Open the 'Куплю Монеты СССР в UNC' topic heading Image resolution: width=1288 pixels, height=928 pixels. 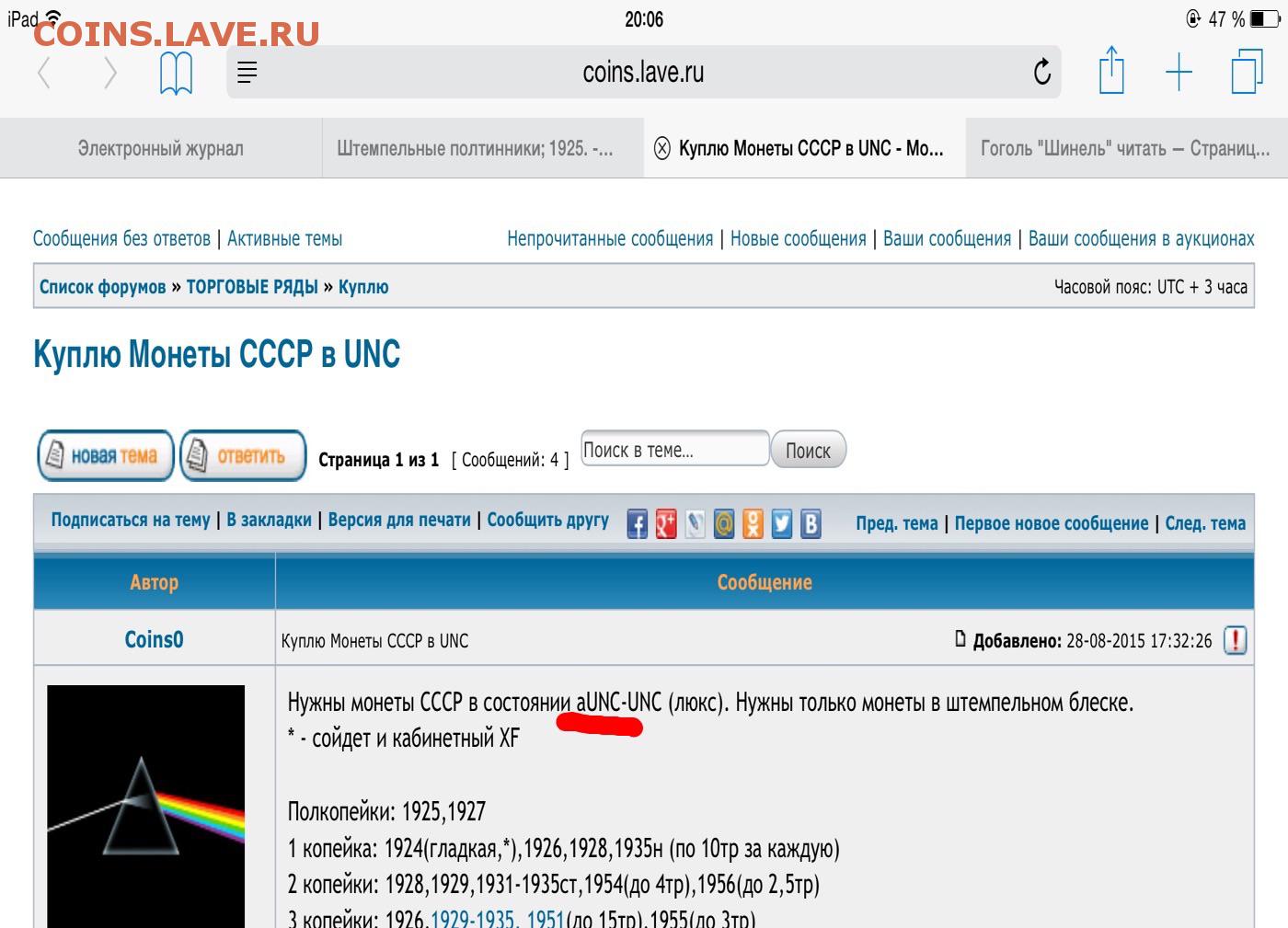tap(216, 354)
